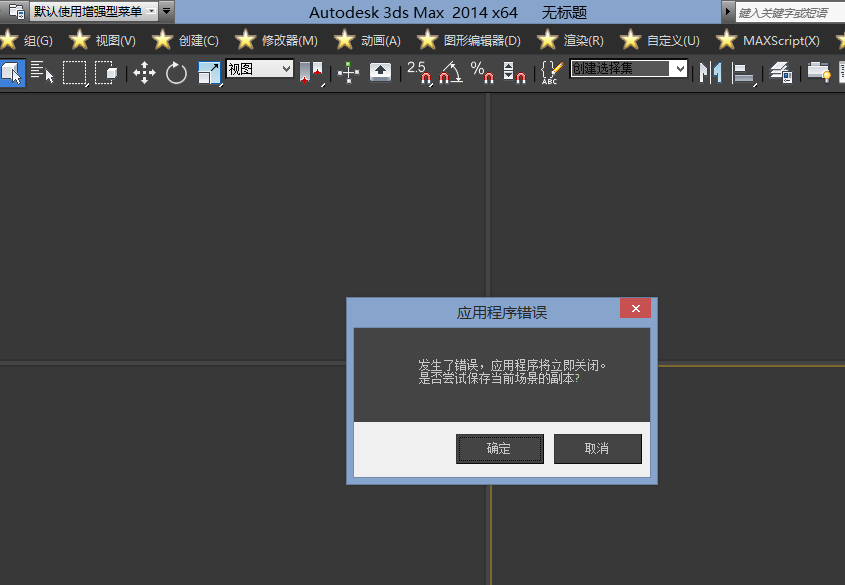The height and width of the screenshot is (585, 845).
Task: Select the Select Object tool
Action: coord(12,72)
